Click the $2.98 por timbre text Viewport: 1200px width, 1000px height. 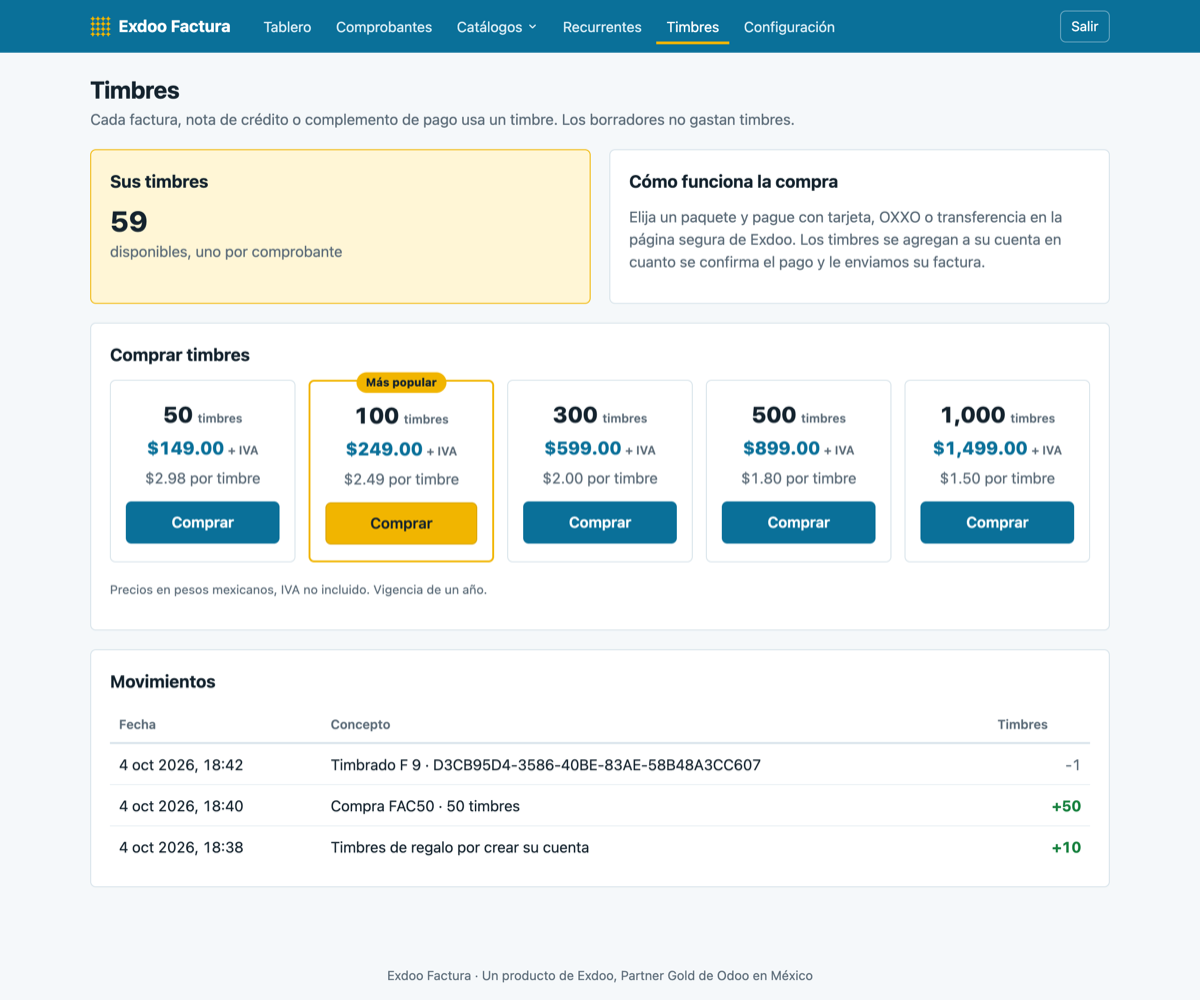tap(202, 478)
